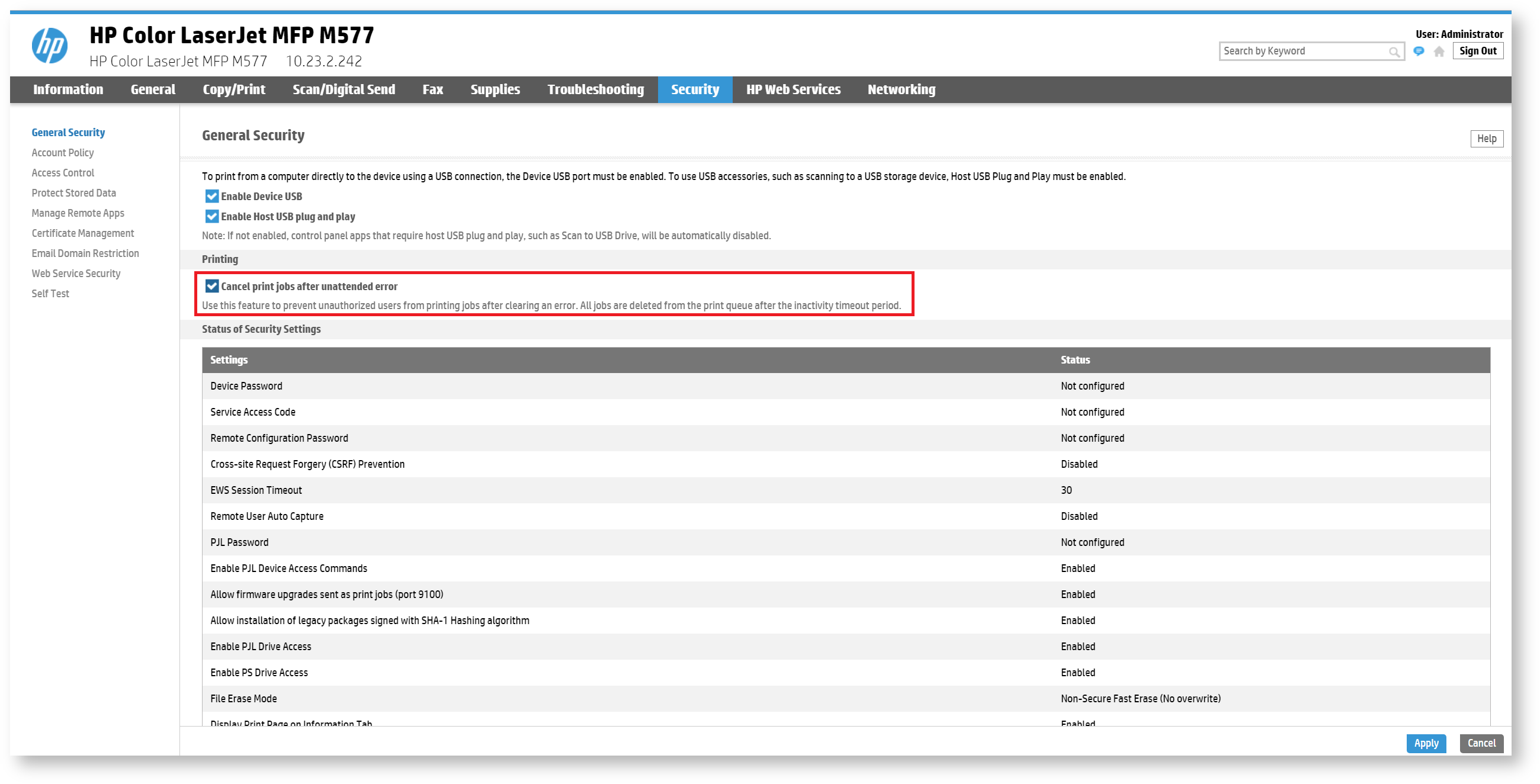Screen dimensions: 1540x784
Task: Open Web Service Security page
Action: coord(76,274)
